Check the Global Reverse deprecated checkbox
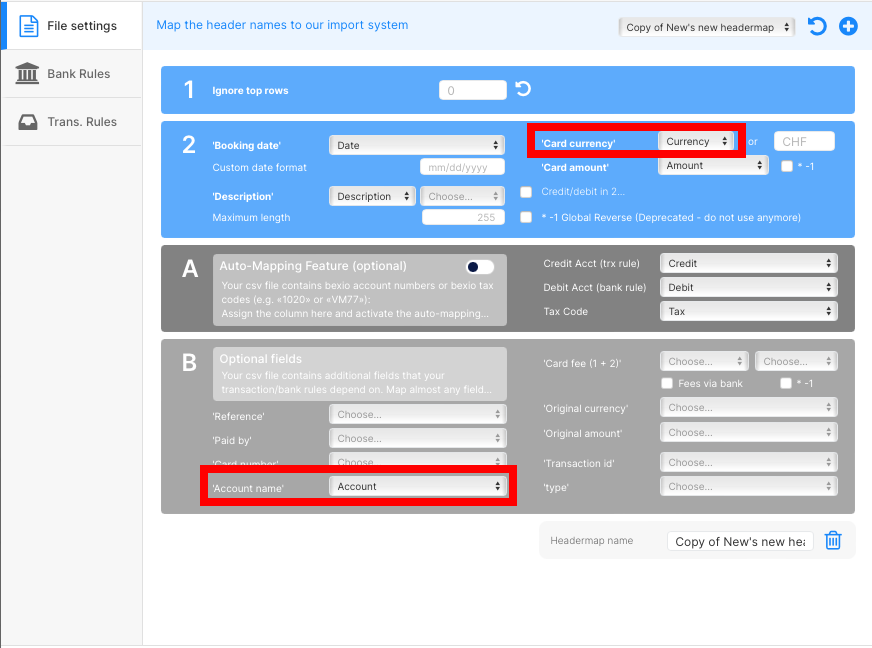The height and width of the screenshot is (648, 872). [526, 217]
